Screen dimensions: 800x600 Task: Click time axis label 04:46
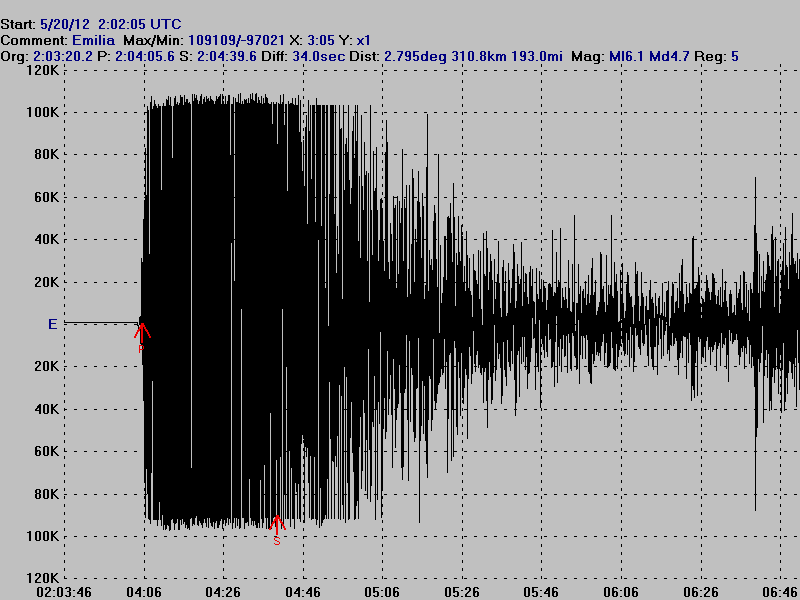(x=303, y=592)
